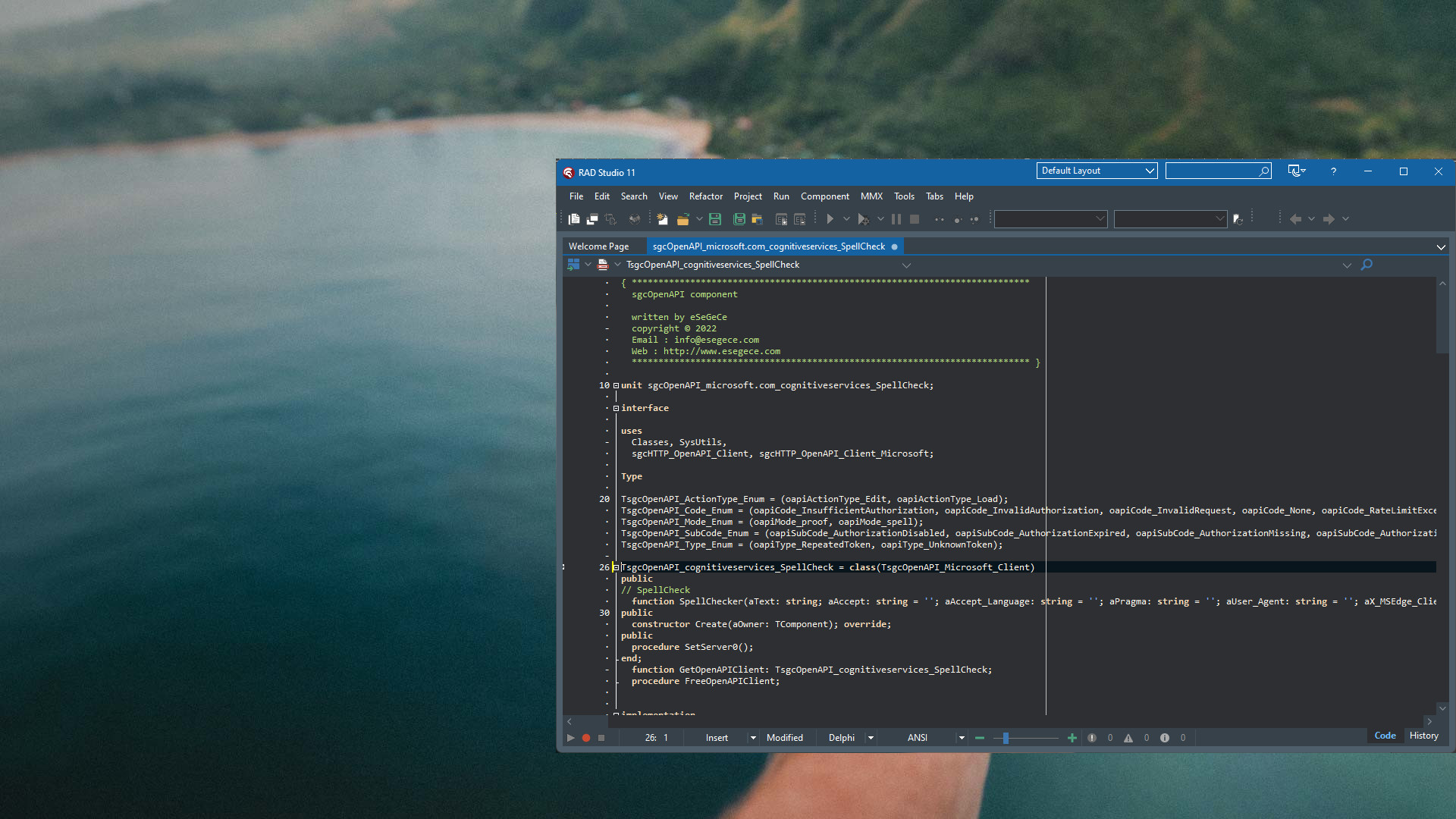Click the hint info indicator in status bar
Image resolution: width=1456 pixels, height=819 pixels.
click(x=1165, y=738)
